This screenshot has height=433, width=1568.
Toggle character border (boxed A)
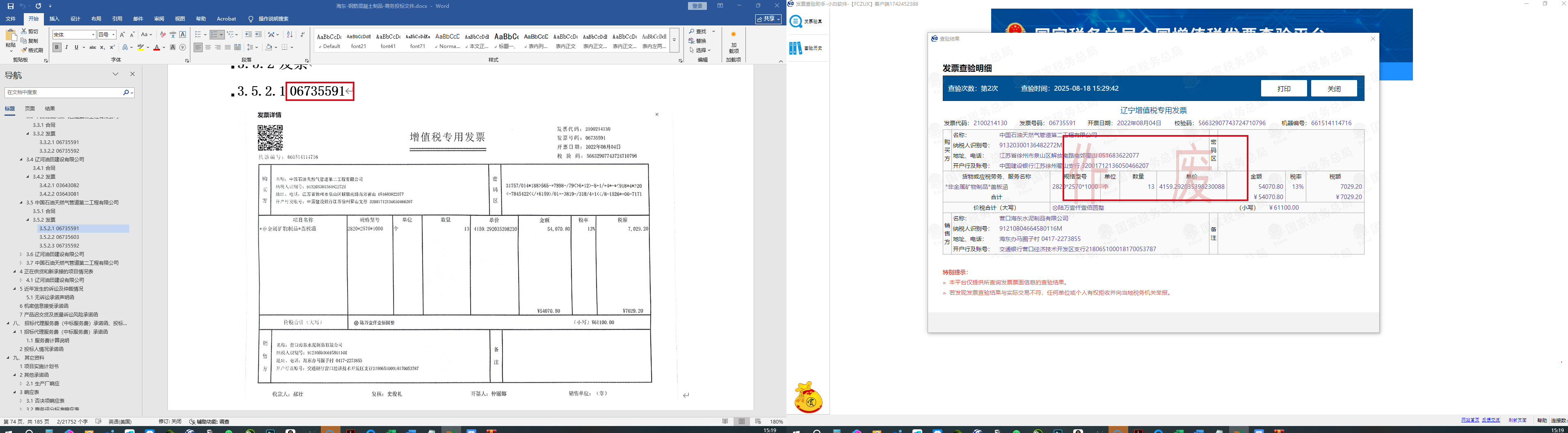click(x=183, y=35)
